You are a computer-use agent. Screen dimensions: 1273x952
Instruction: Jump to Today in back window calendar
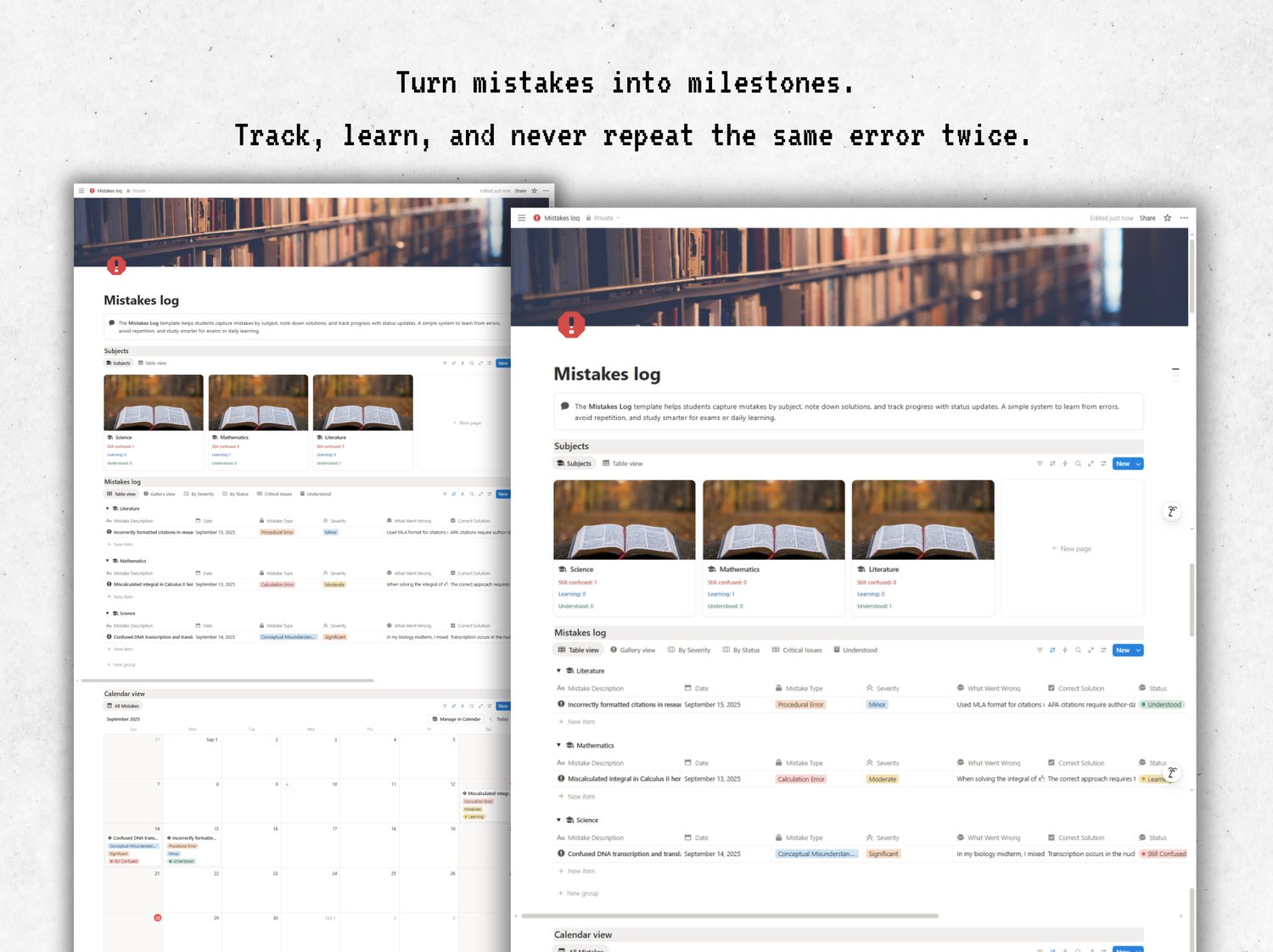tap(502, 719)
